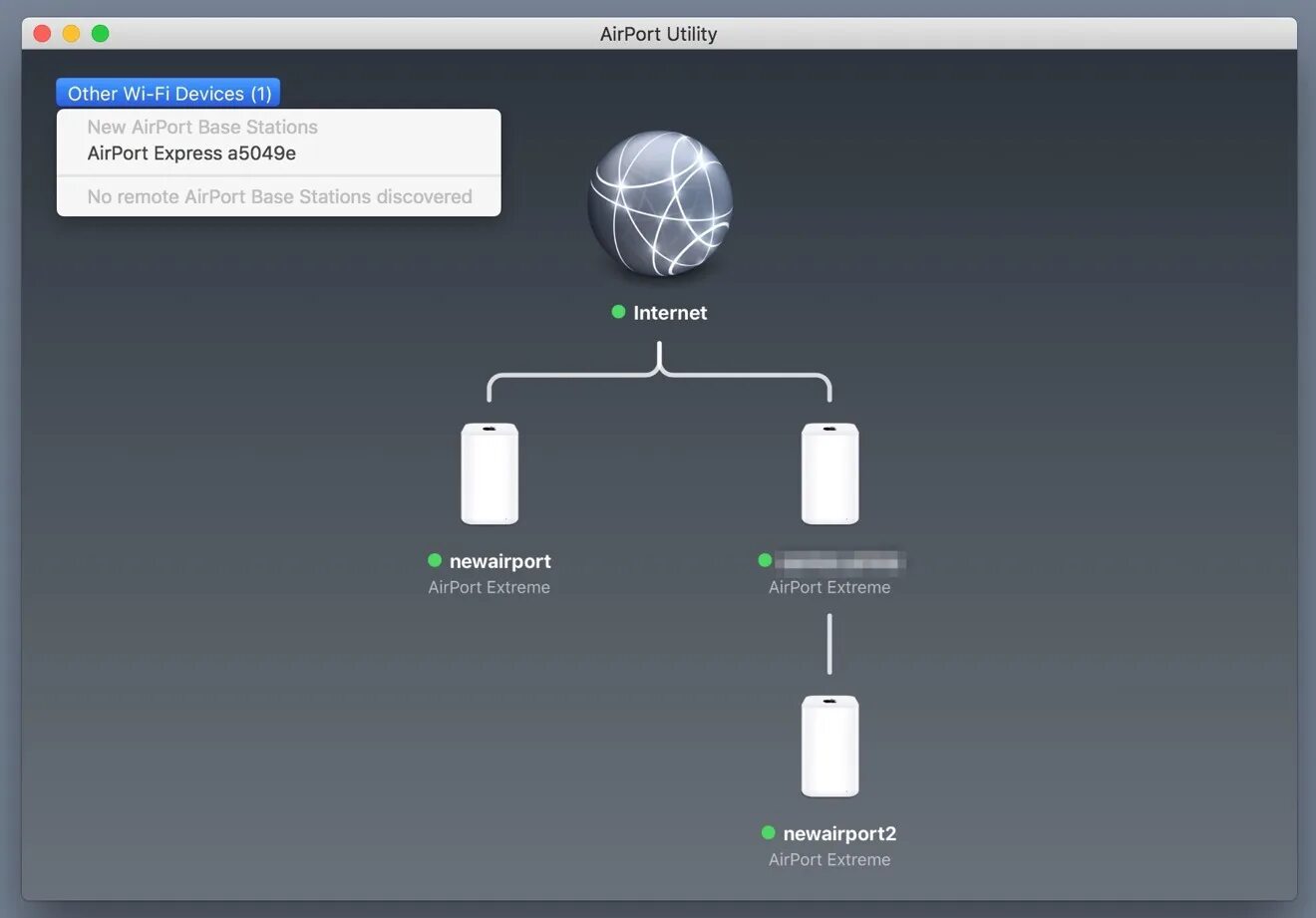Minimize the AirPort Utility window
The height and width of the screenshot is (918, 1316).
(71, 33)
